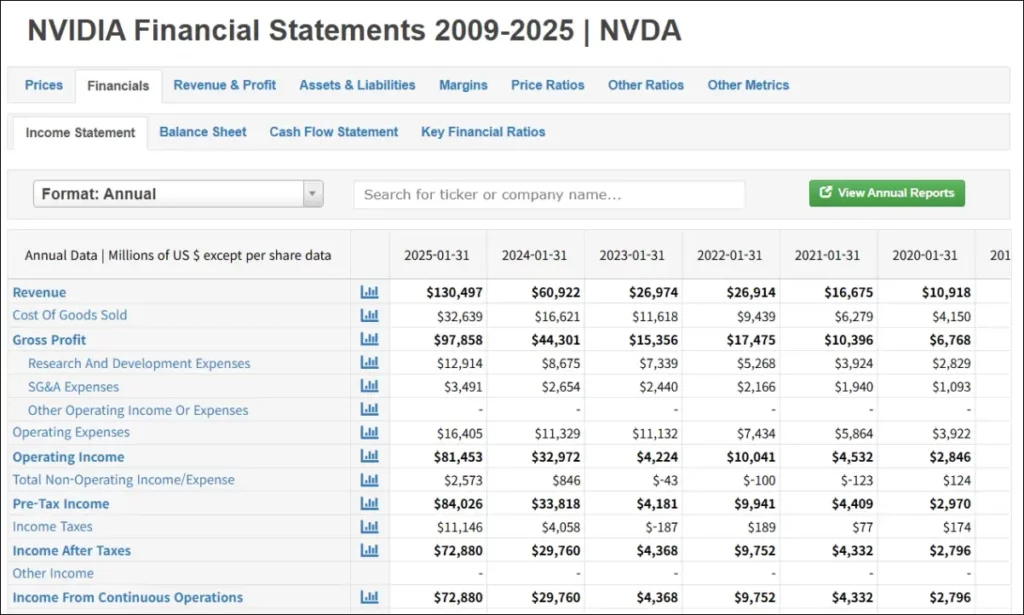Select the $60,922 revenue value
This screenshot has height=615, width=1024.
pyautogui.click(x=556, y=292)
